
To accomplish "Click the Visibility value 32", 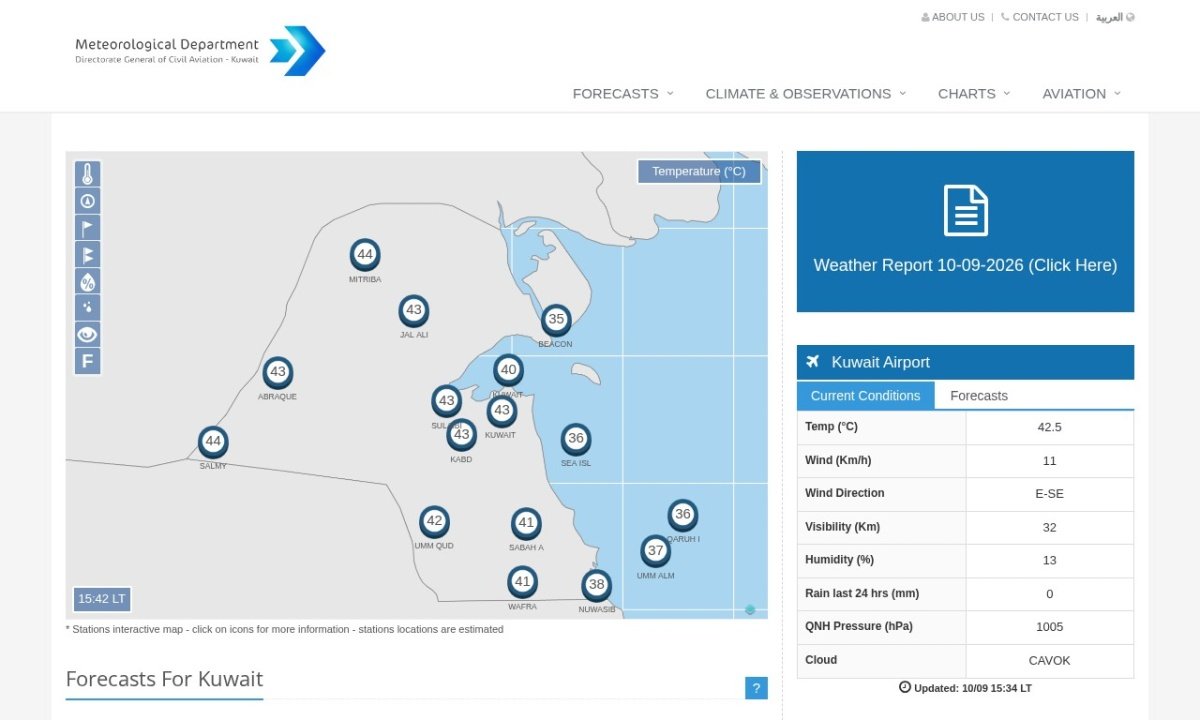I will tap(1049, 527).
